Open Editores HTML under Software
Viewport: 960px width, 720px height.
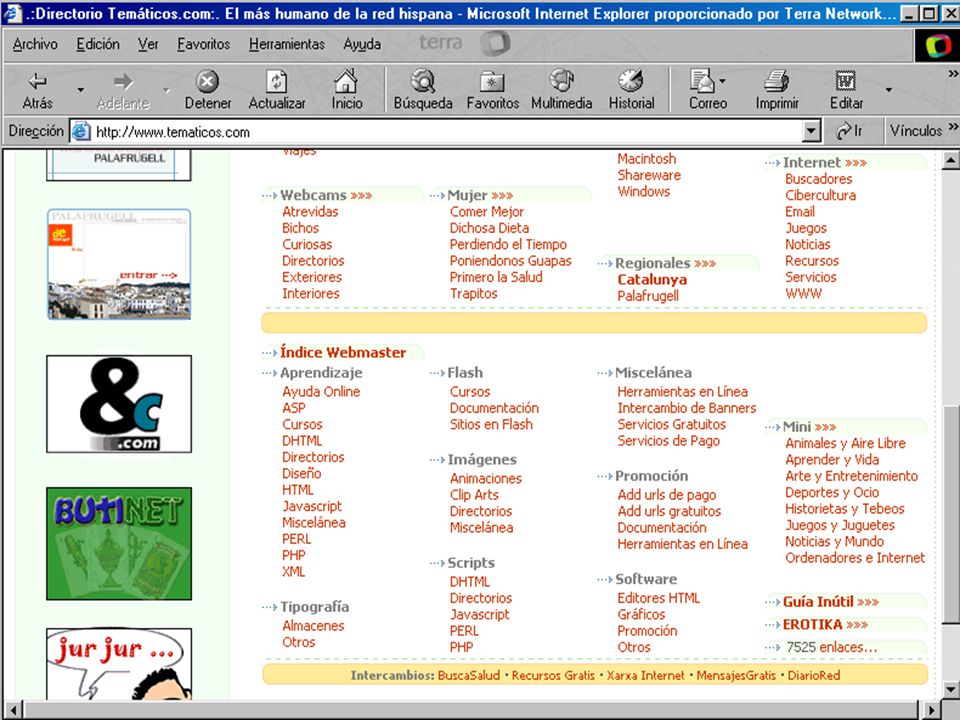click(658, 598)
